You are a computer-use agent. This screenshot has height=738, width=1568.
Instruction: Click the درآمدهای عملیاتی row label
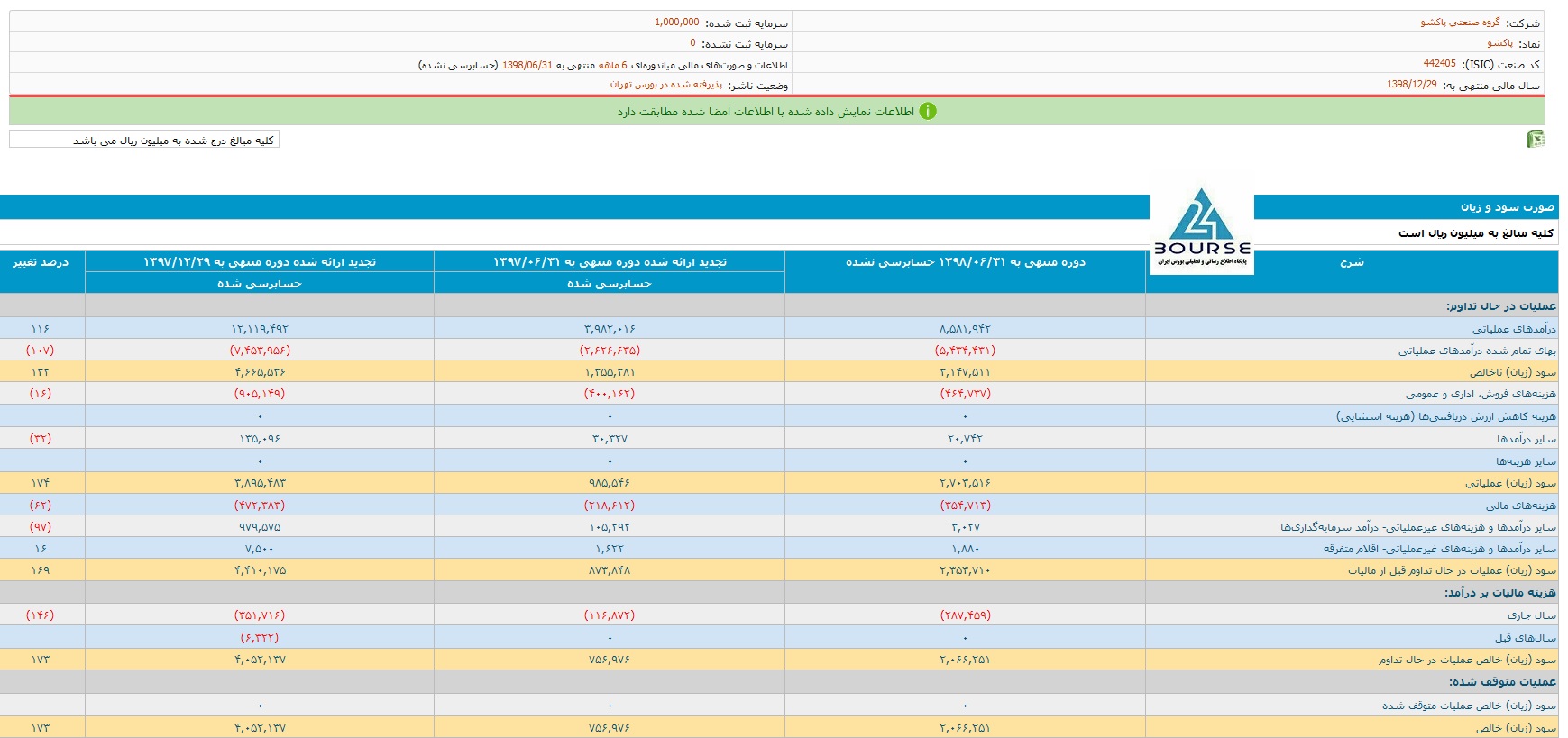point(1515,329)
